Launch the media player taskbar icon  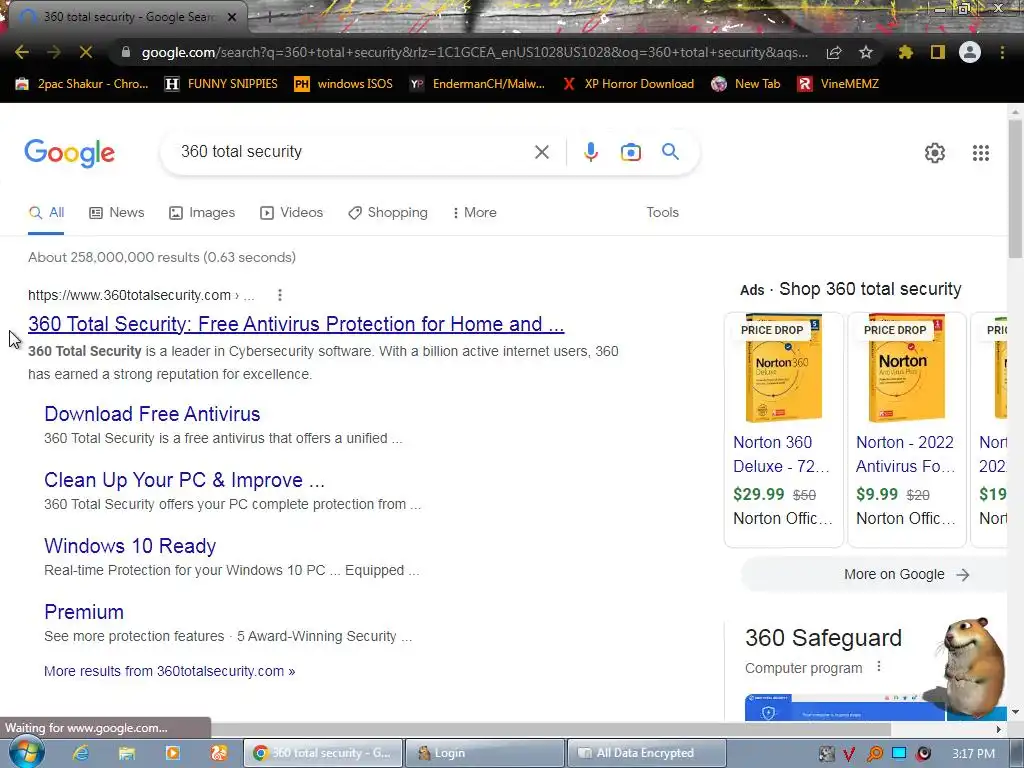pyautogui.click(x=172, y=753)
